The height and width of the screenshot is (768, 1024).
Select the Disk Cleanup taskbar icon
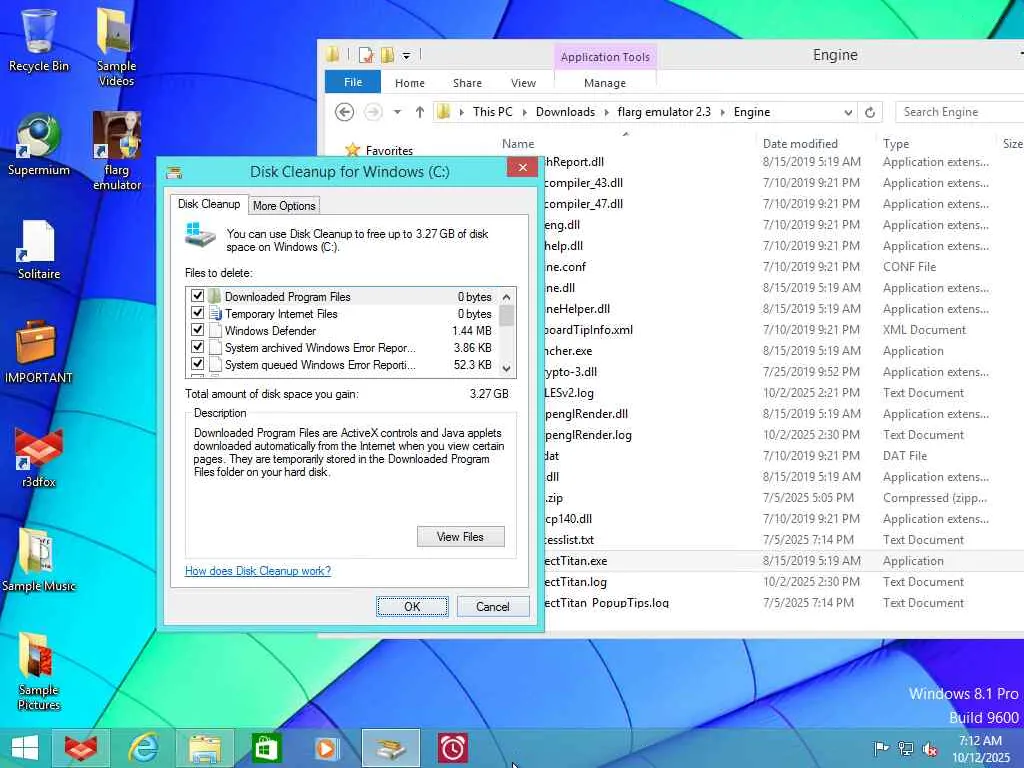[x=391, y=748]
